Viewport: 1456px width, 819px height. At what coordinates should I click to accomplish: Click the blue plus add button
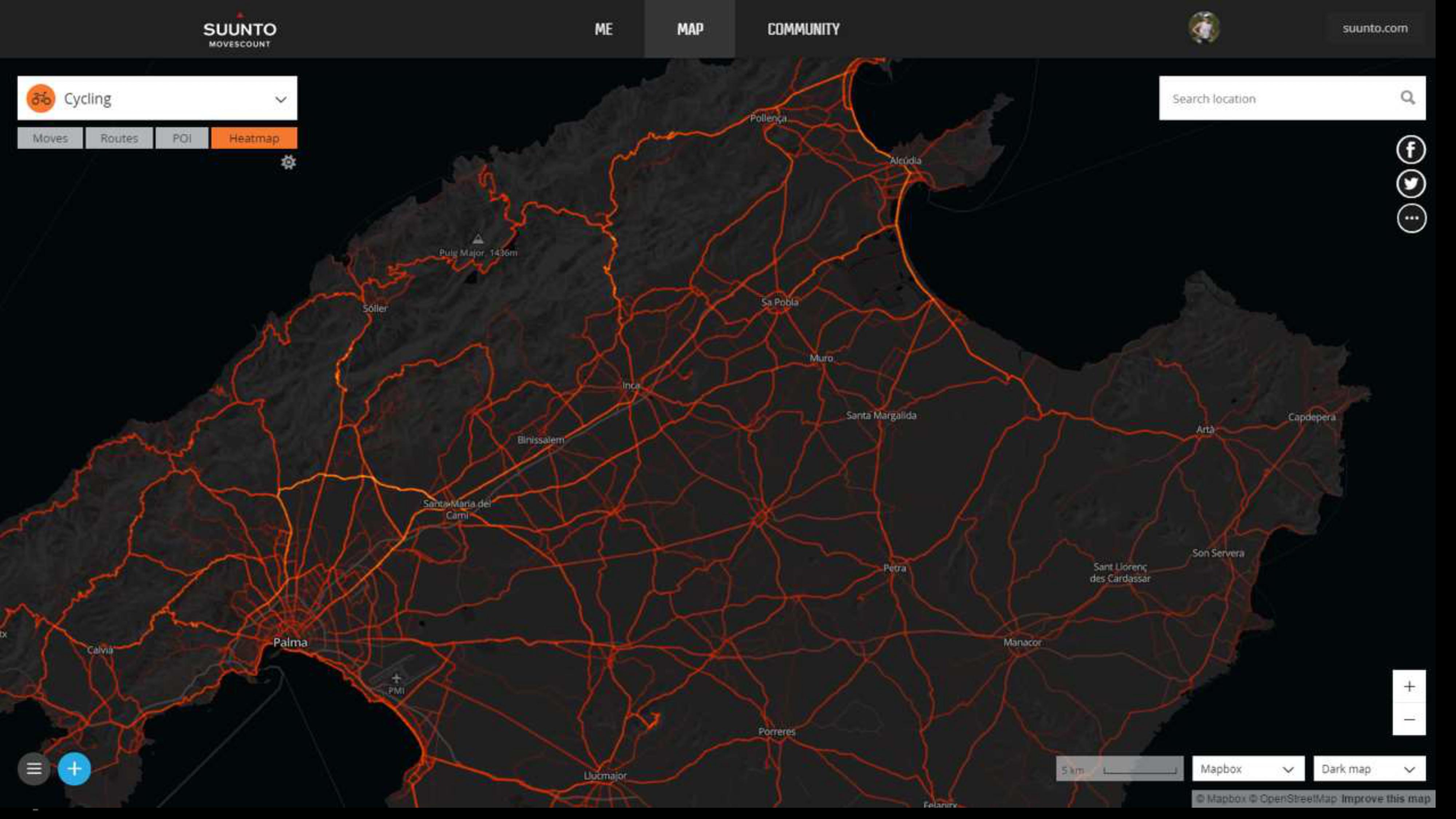74,769
